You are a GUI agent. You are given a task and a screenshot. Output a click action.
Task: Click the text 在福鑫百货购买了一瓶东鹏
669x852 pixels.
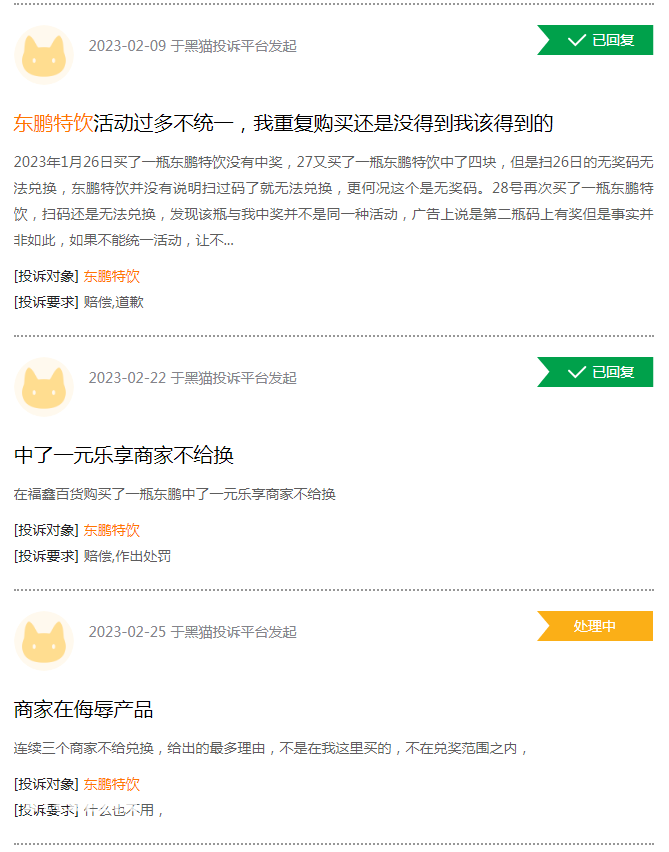click(174, 494)
